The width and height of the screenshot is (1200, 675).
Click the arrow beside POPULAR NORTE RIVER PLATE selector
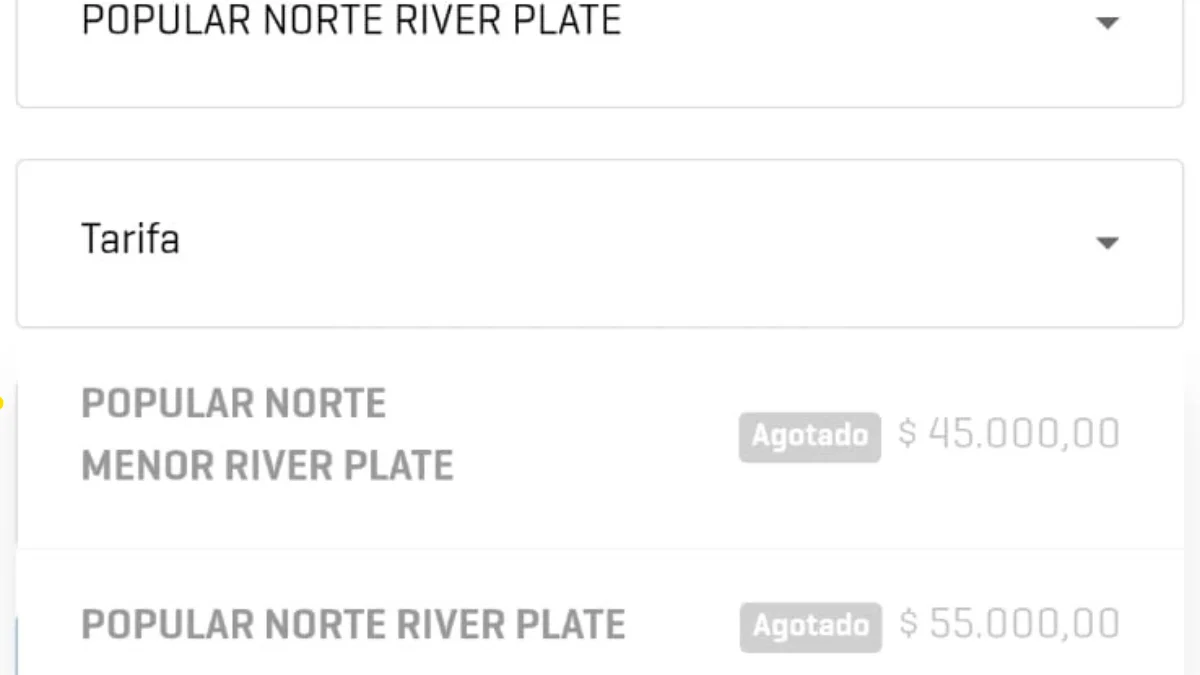(1107, 22)
